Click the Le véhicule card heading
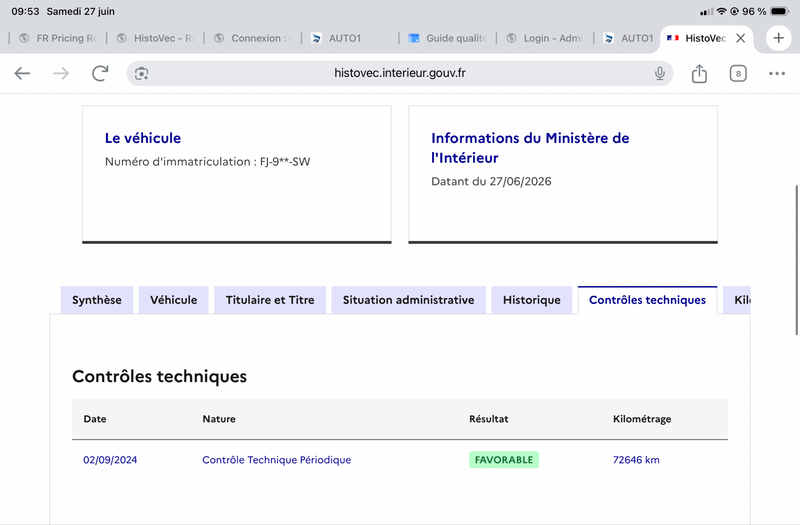800x525 pixels. (x=143, y=138)
